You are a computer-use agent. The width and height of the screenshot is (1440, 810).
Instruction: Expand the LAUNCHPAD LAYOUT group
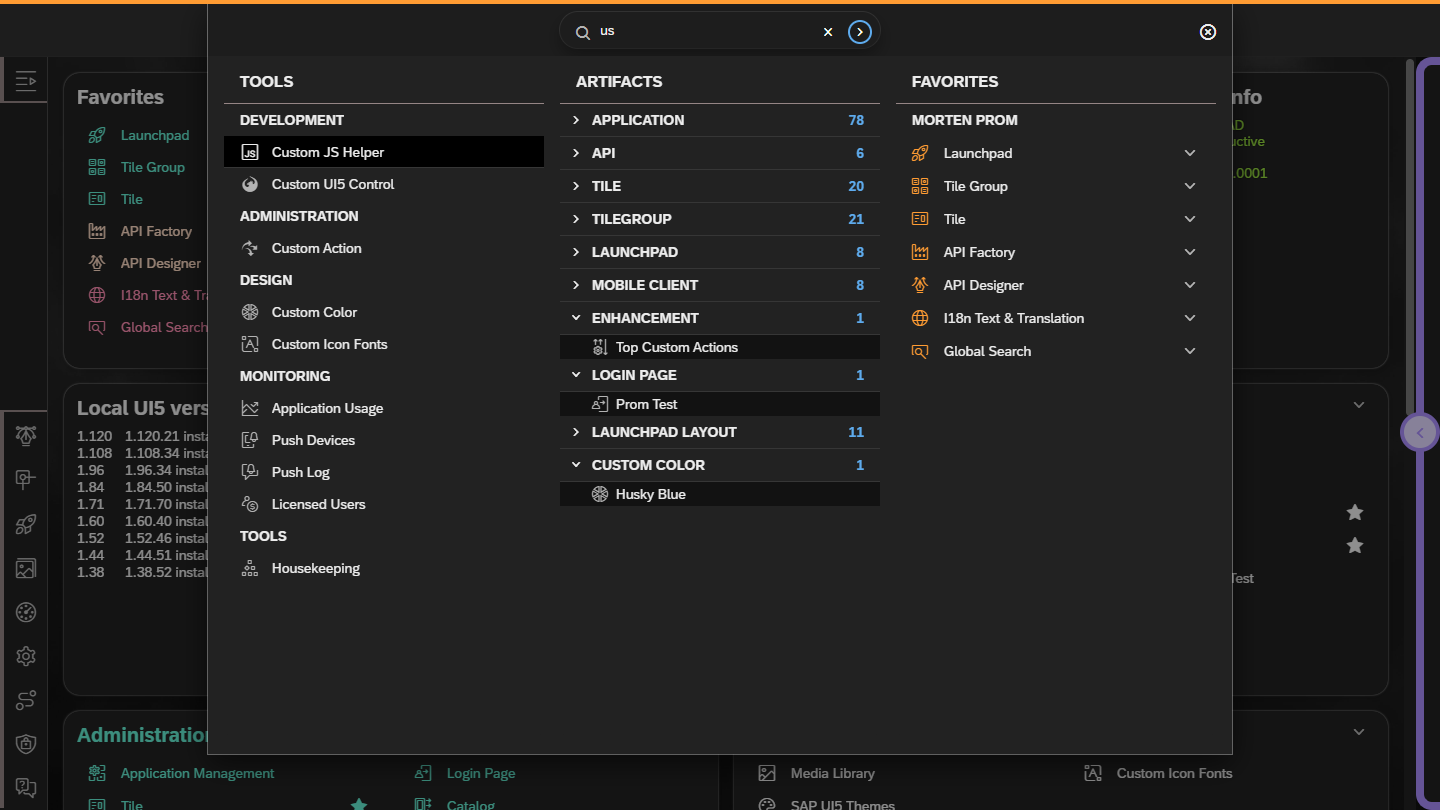(x=576, y=432)
